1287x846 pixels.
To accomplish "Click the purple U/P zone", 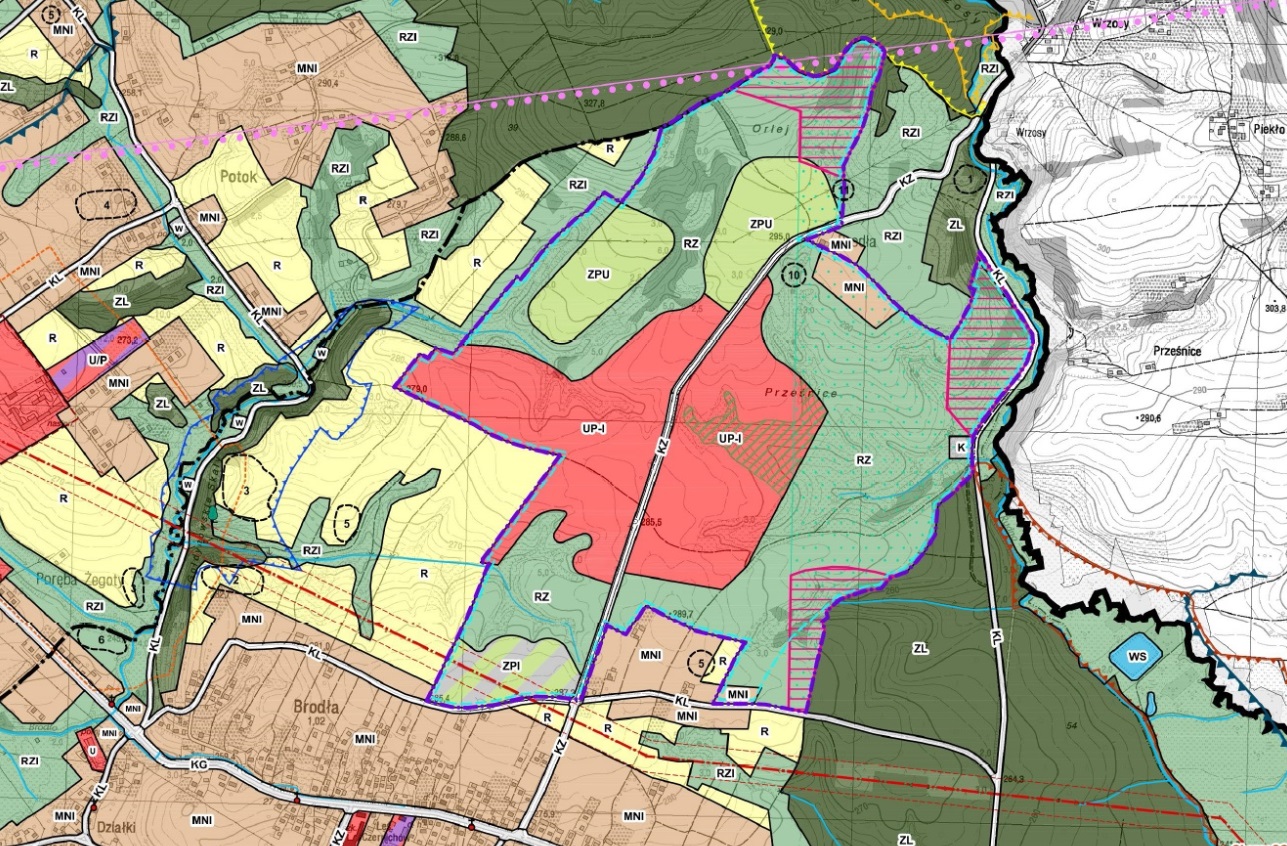I will coord(97,357).
